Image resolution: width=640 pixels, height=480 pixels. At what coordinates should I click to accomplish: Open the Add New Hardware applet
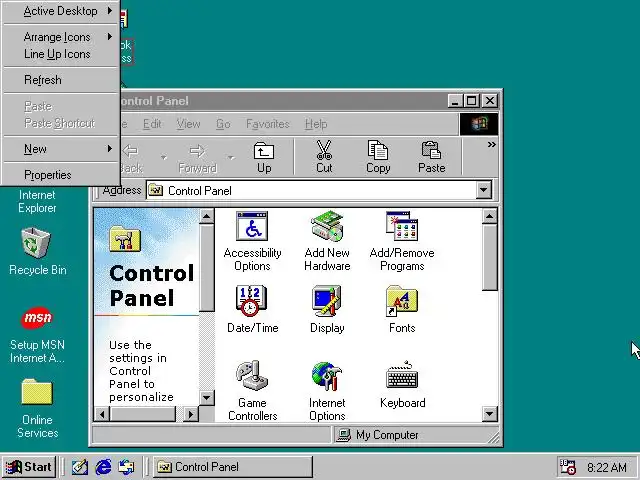click(327, 241)
